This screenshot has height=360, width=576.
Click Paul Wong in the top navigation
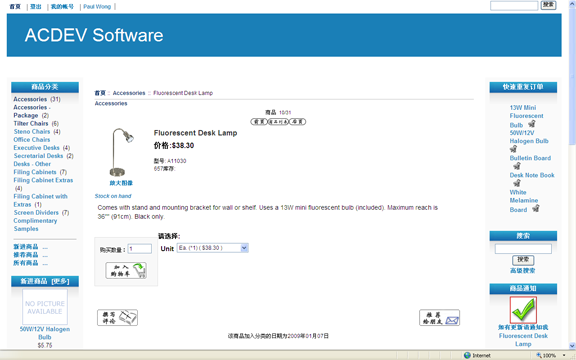coord(97,7)
